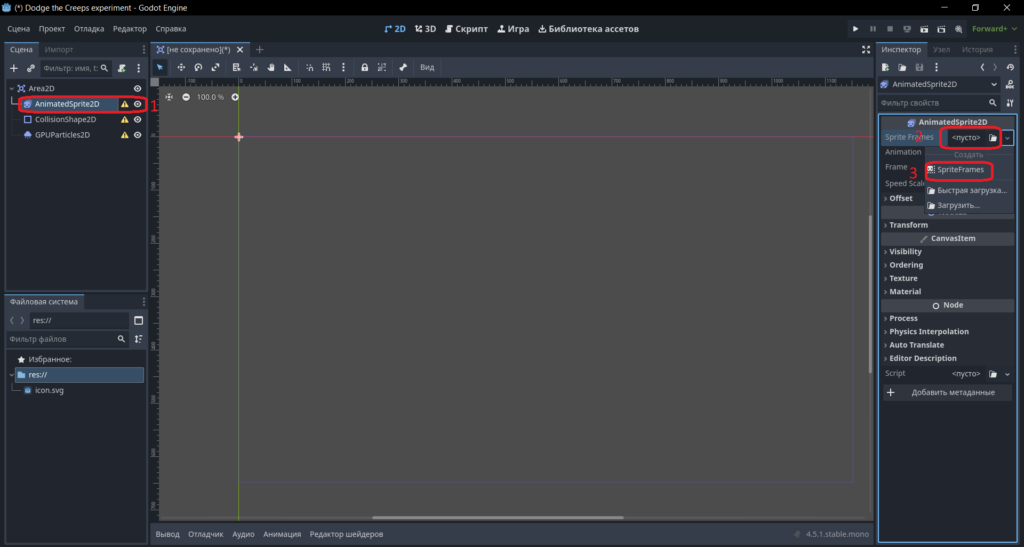Image resolution: width=1024 pixels, height=547 pixels.
Task: Switch to the Импорт tab
Action: pyautogui.click(x=59, y=50)
